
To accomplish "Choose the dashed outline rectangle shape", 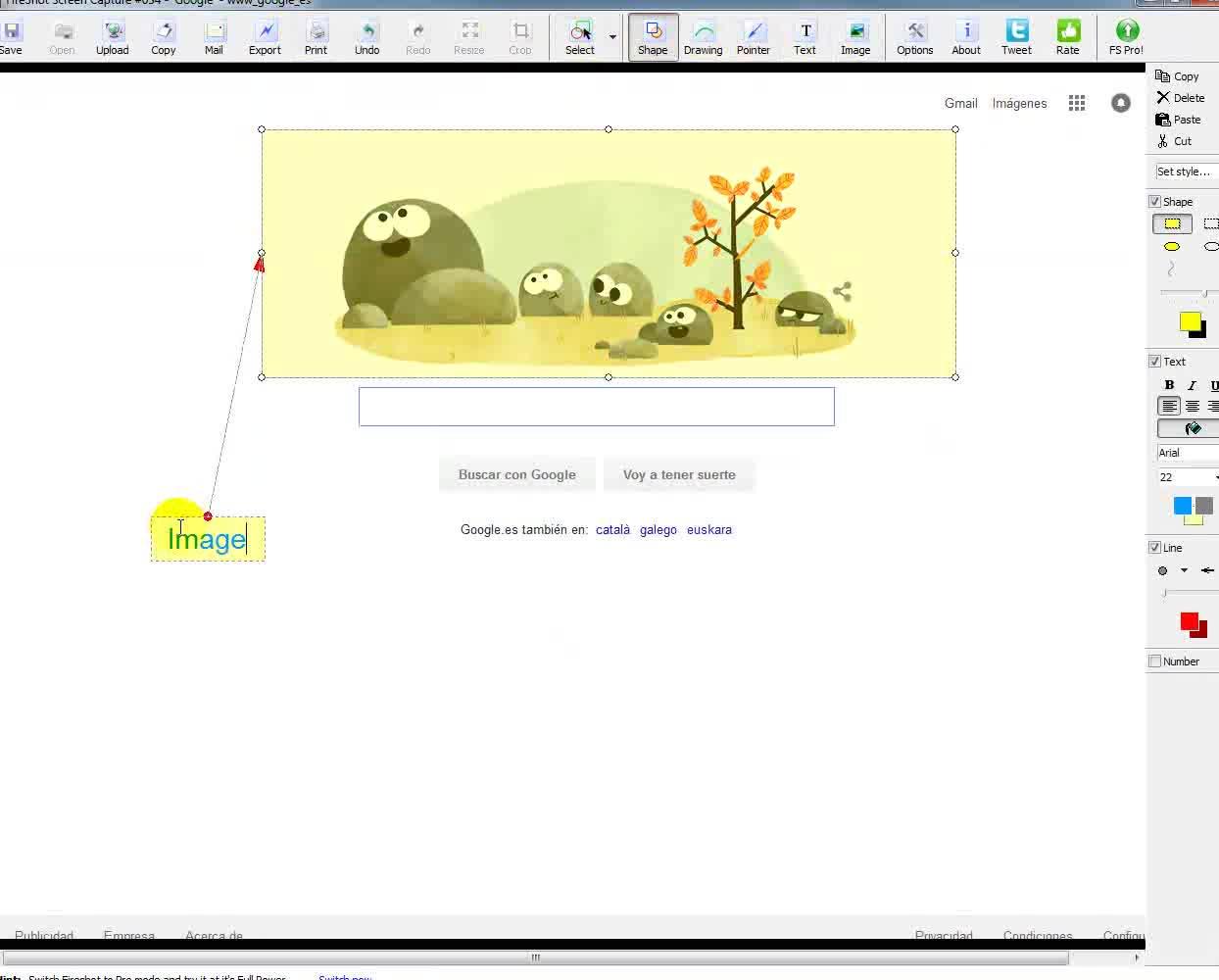I will [x=1211, y=224].
